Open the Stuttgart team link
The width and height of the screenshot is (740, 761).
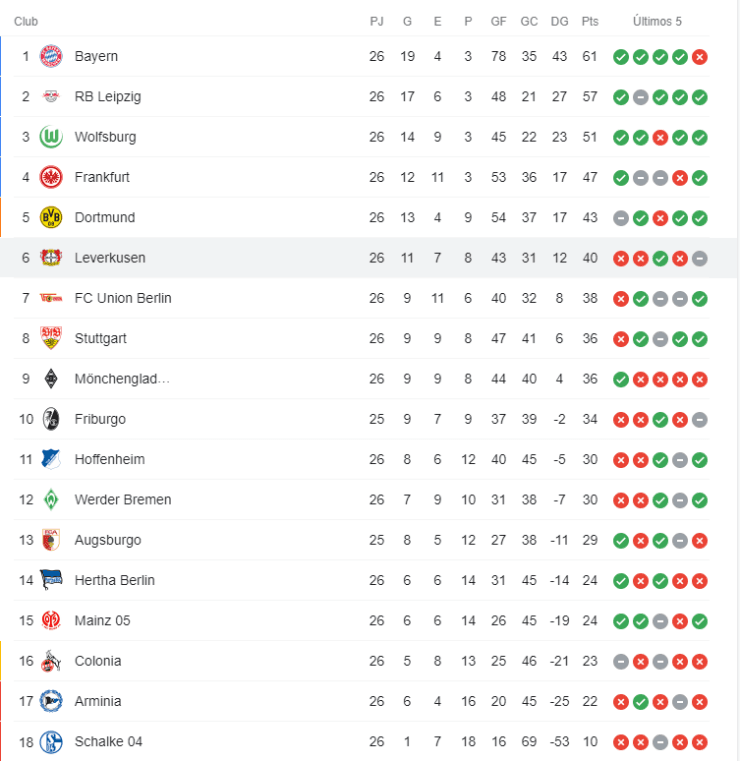point(100,338)
